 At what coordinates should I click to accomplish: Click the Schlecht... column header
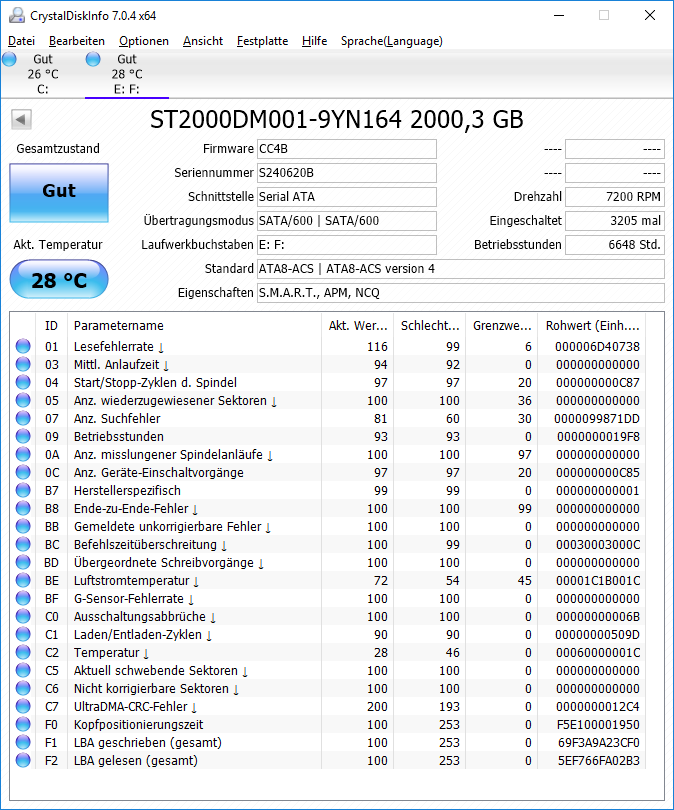(430, 326)
